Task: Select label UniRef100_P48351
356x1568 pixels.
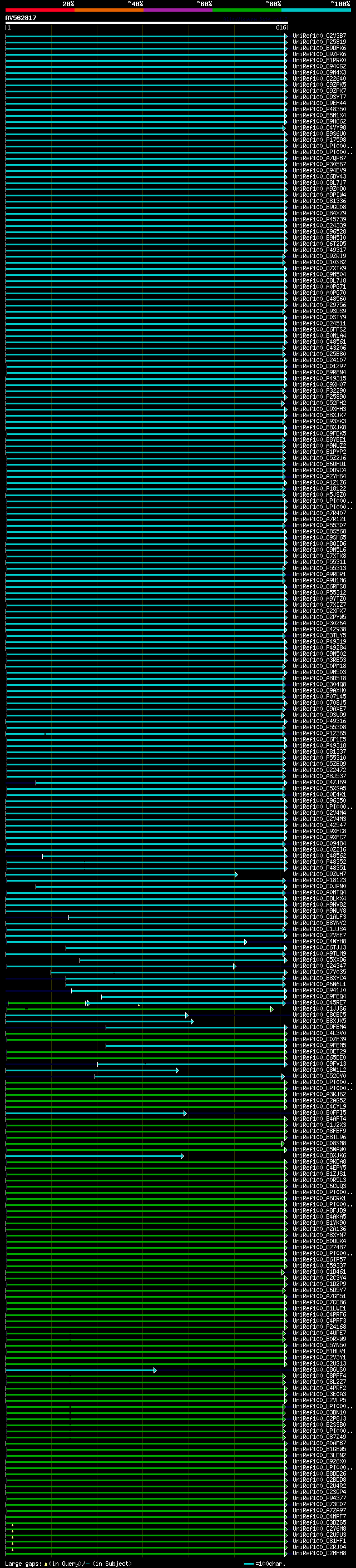Action: [x=319, y=868]
